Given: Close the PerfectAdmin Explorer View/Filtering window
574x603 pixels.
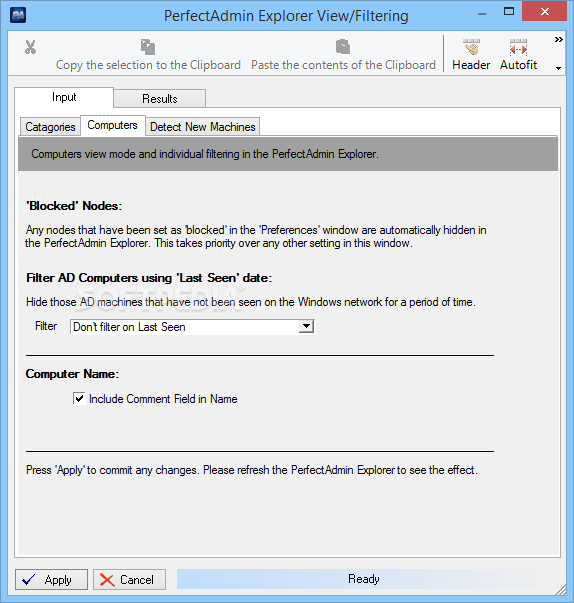Looking at the screenshot, I should 544,12.
